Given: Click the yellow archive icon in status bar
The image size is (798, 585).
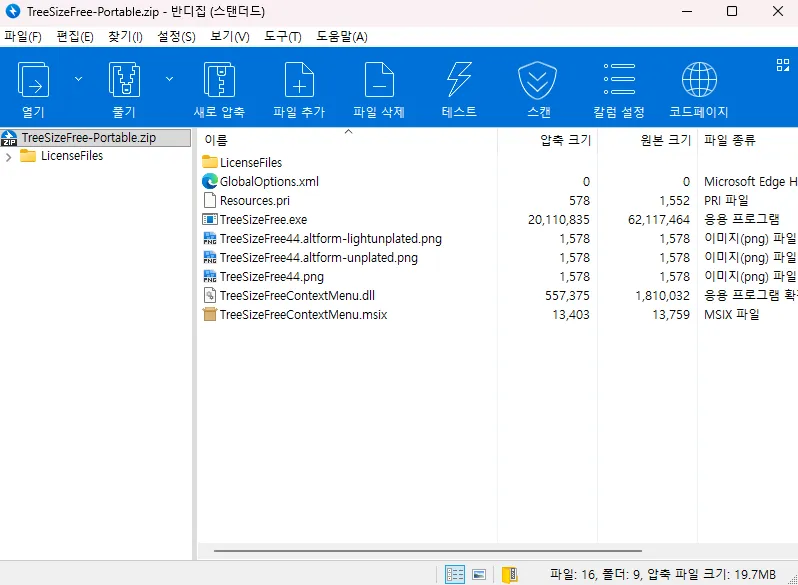Looking at the screenshot, I should 509,574.
